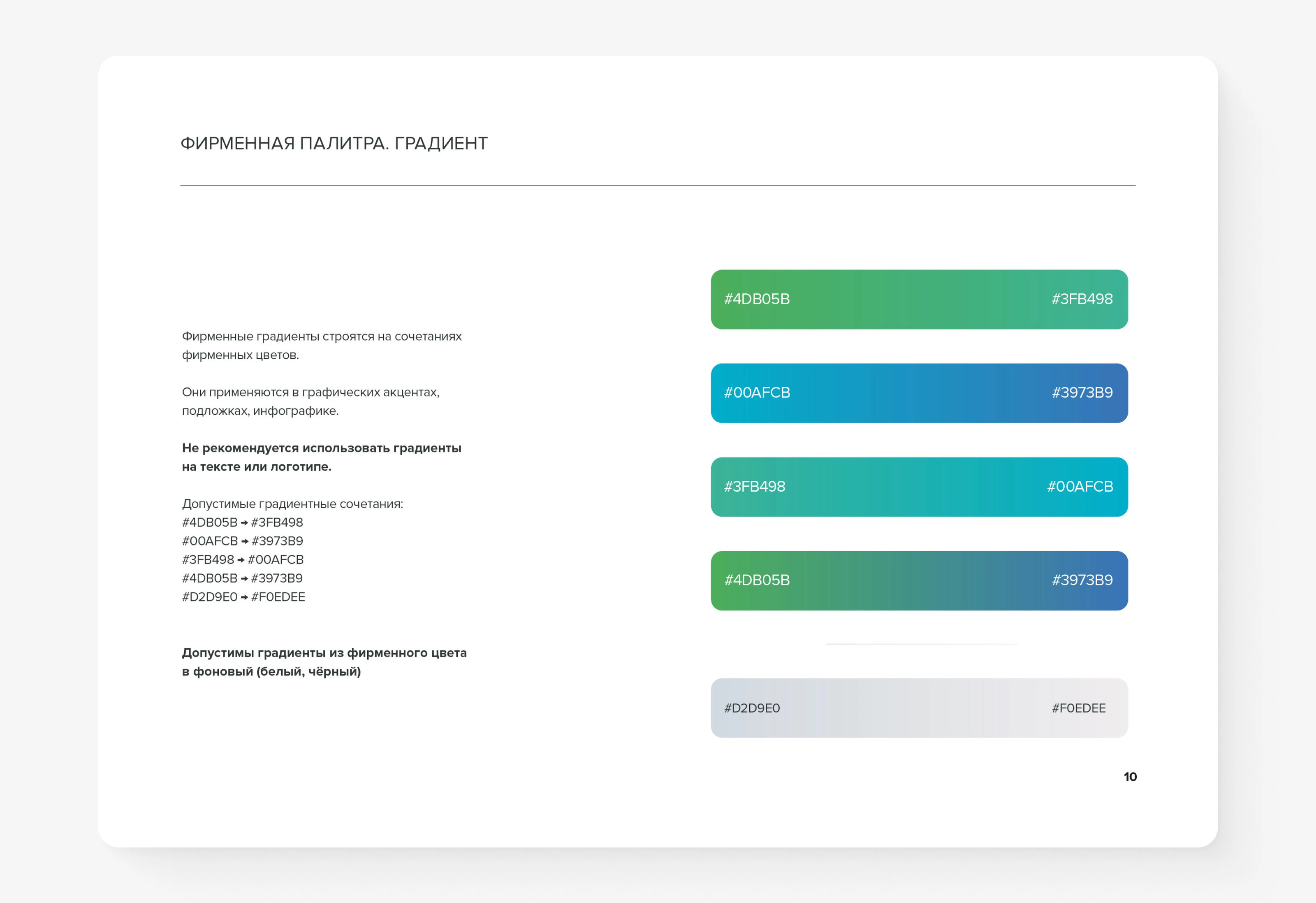Click the page number 10
Image resolution: width=1316 pixels, height=903 pixels.
coord(1130,777)
